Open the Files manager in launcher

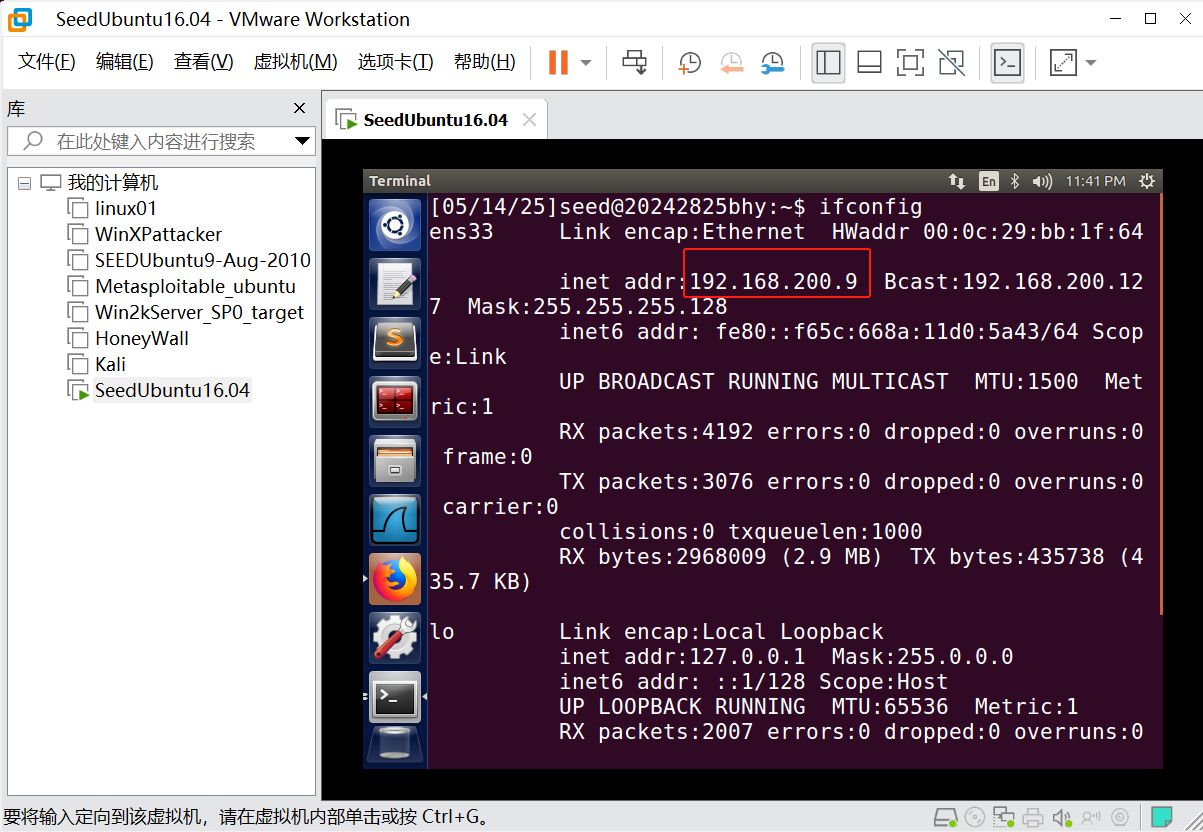[395, 461]
